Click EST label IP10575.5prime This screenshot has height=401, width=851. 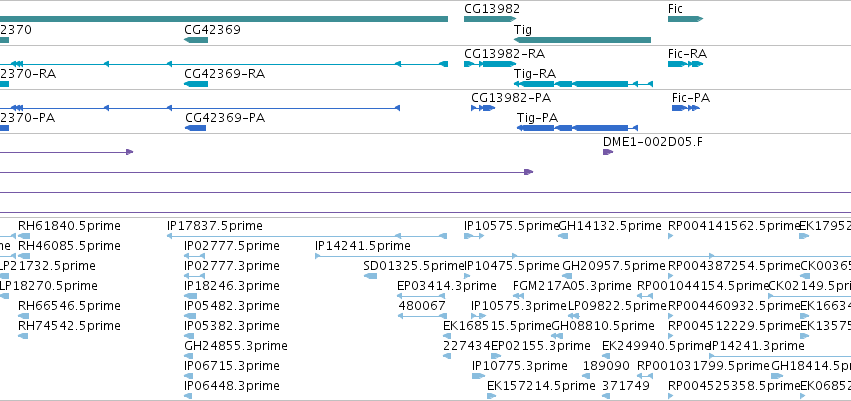pos(511,226)
